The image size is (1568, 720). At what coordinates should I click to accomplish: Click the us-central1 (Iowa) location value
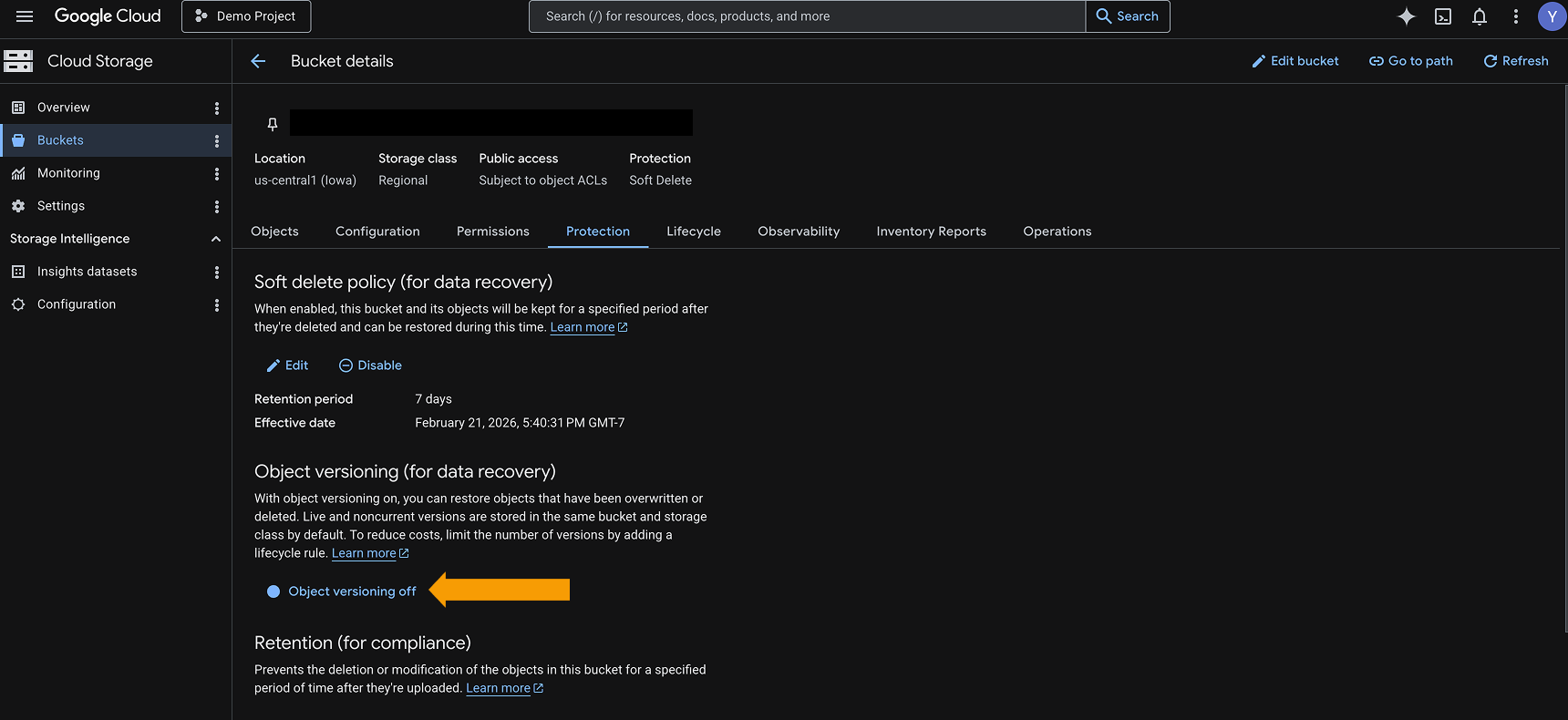(305, 180)
